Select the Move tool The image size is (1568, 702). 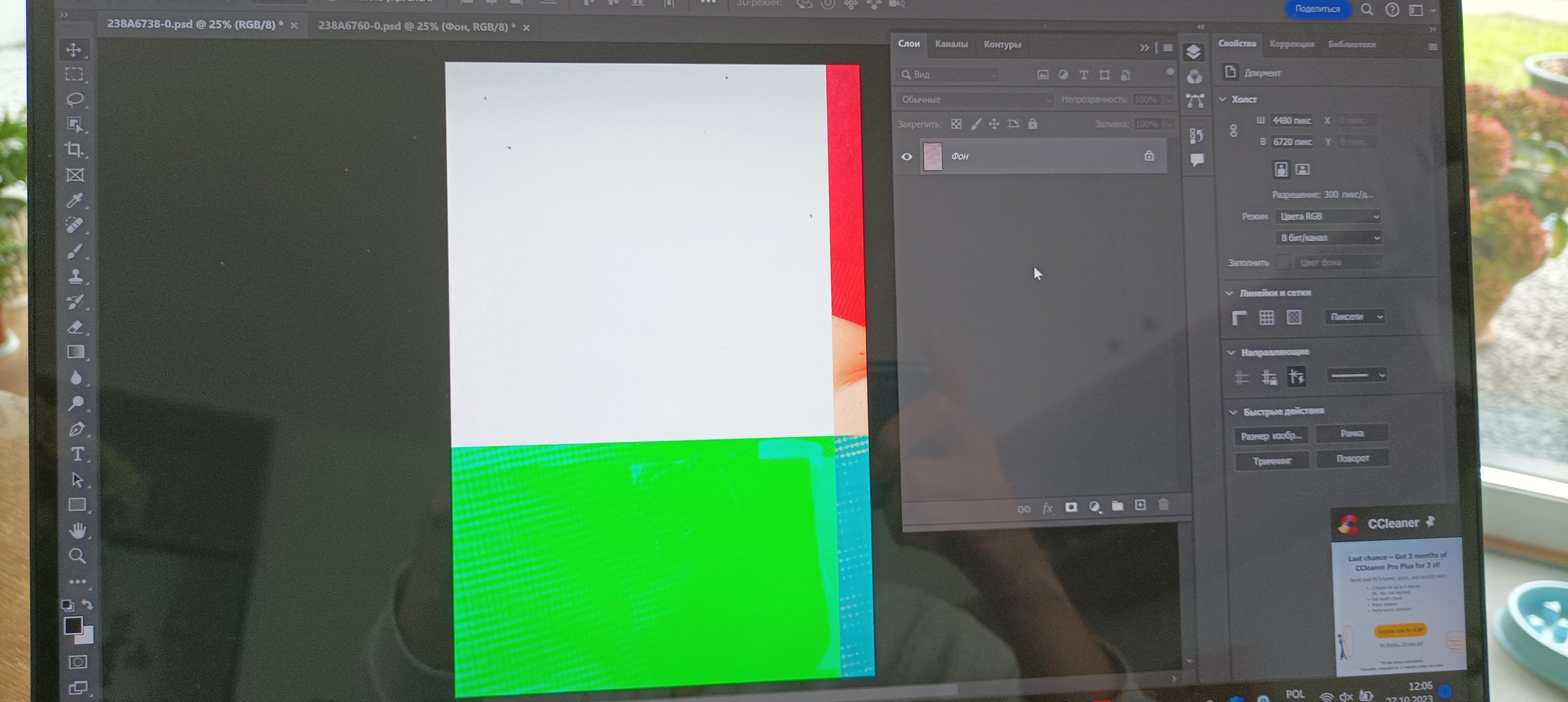[x=74, y=50]
